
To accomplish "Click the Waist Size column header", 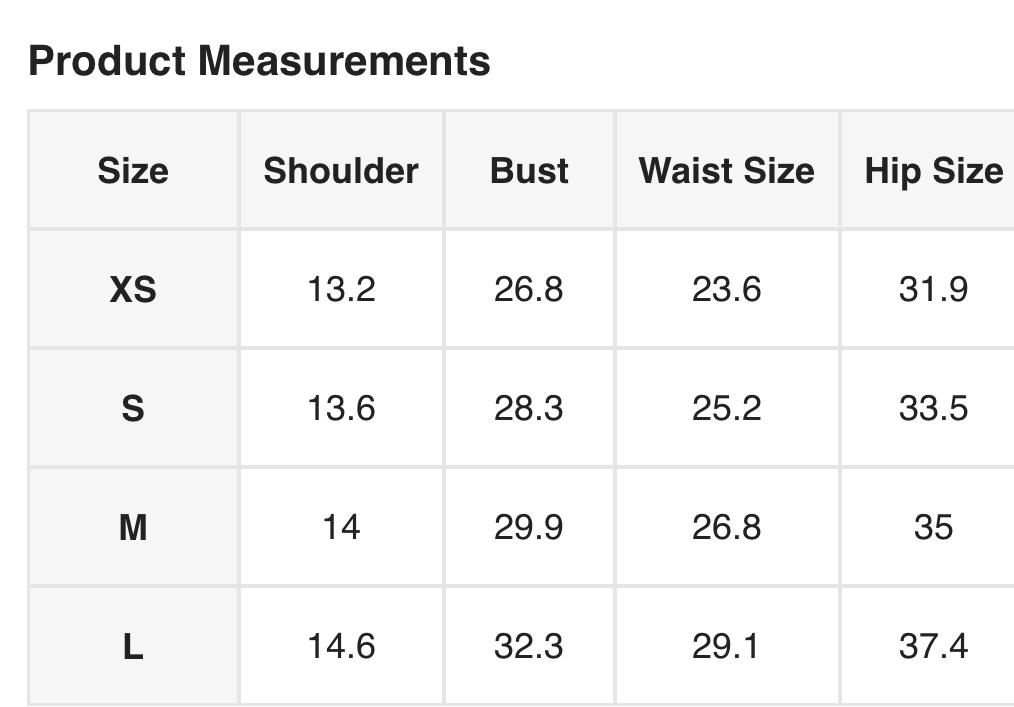I will click(726, 171).
